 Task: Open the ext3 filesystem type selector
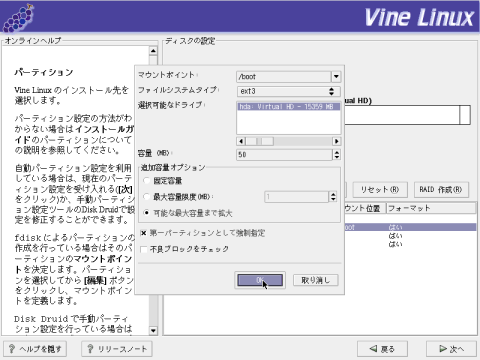288,91
